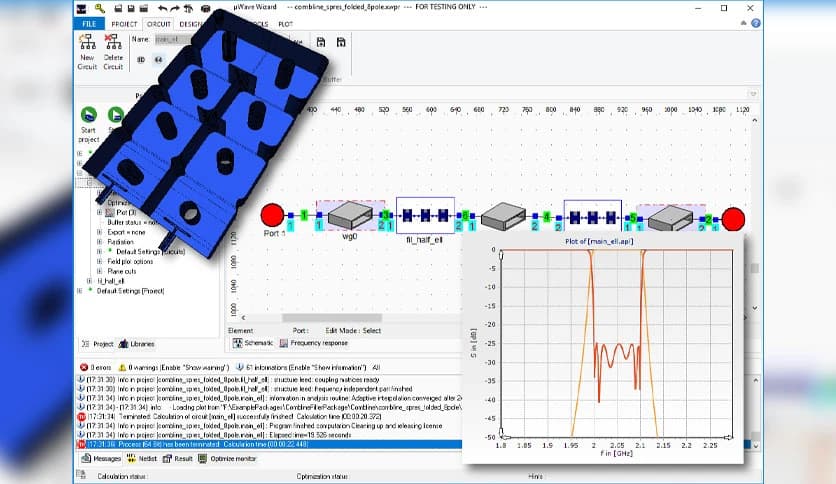Image resolution: width=836 pixels, height=484 pixels.
Task: Click the third save-all icon in title bar
Action: (x=143, y=8)
